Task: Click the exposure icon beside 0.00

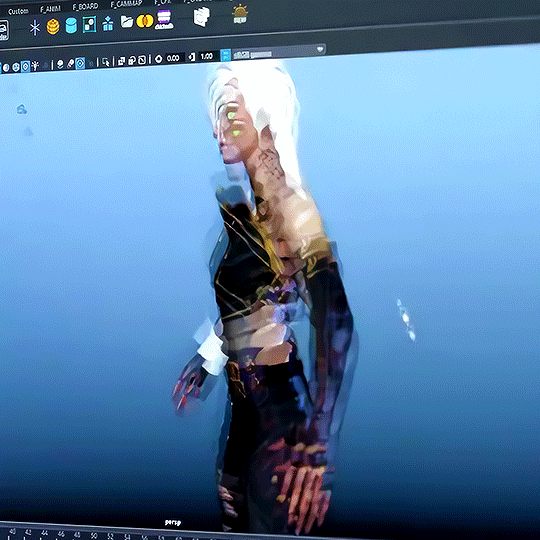Action: click(158, 59)
